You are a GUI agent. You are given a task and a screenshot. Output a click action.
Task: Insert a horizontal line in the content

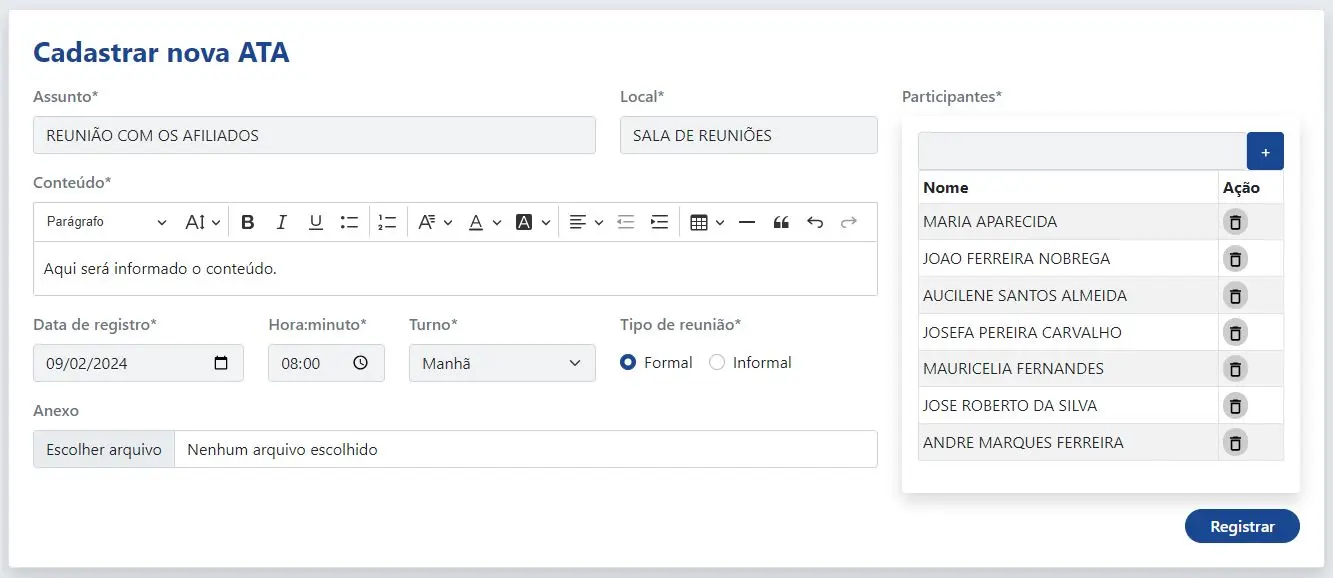point(747,222)
